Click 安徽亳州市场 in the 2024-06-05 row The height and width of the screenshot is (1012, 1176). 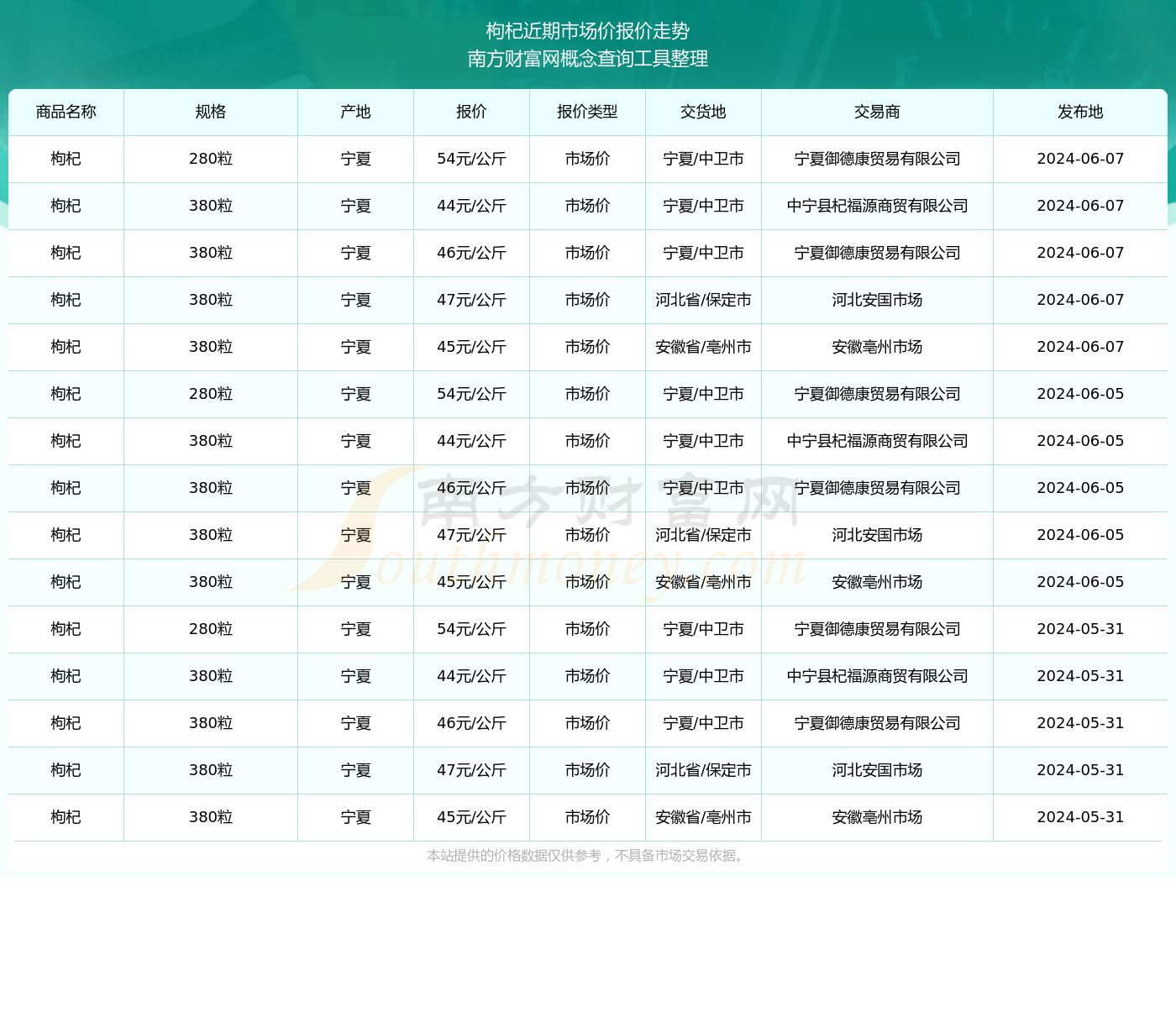click(877, 582)
